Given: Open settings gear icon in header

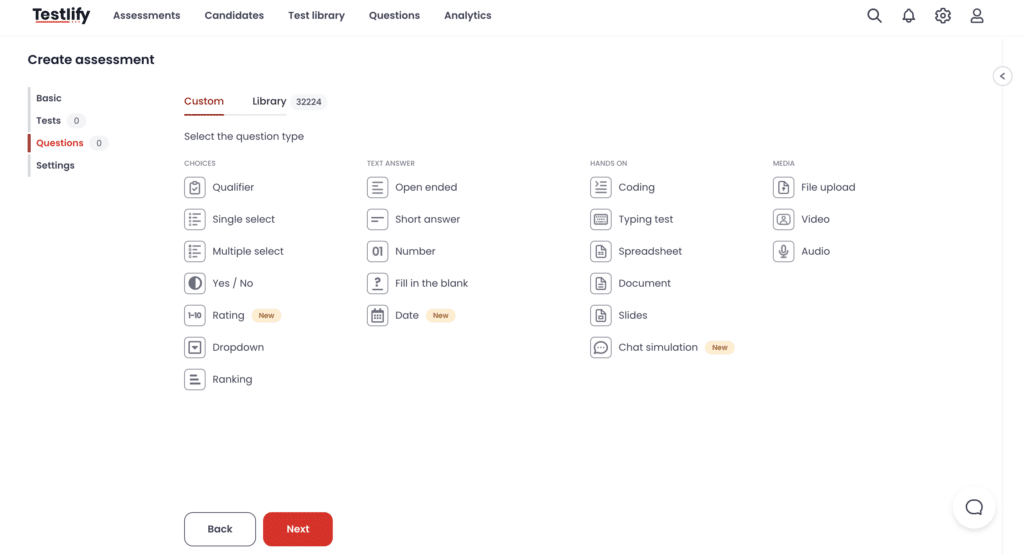Looking at the screenshot, I should 942,16.
